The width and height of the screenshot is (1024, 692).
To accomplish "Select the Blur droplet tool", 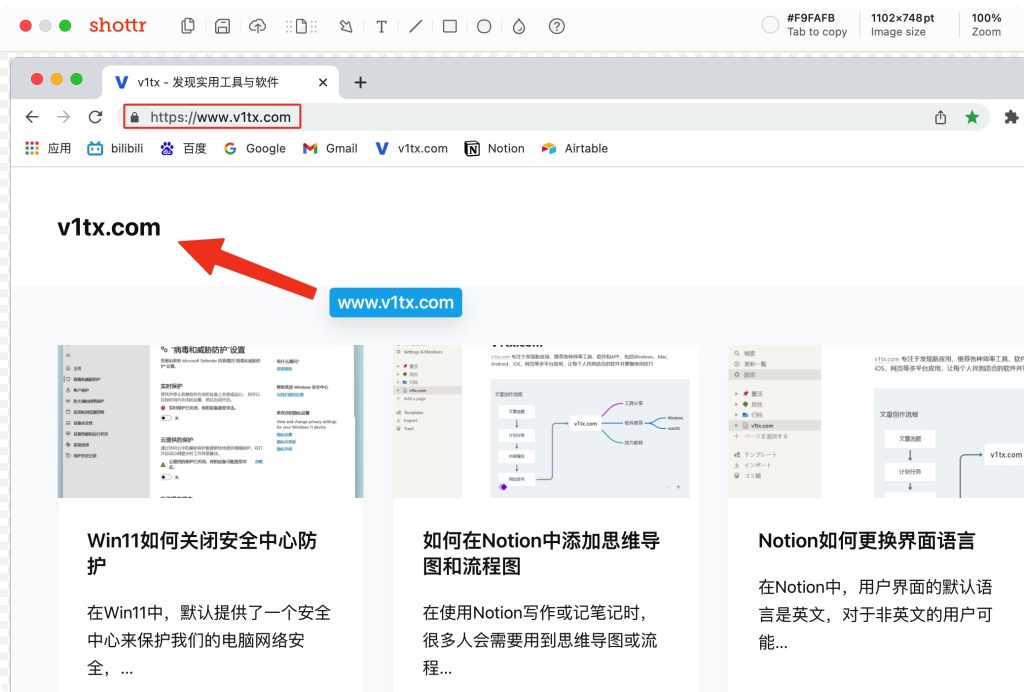I will point(519,26).
